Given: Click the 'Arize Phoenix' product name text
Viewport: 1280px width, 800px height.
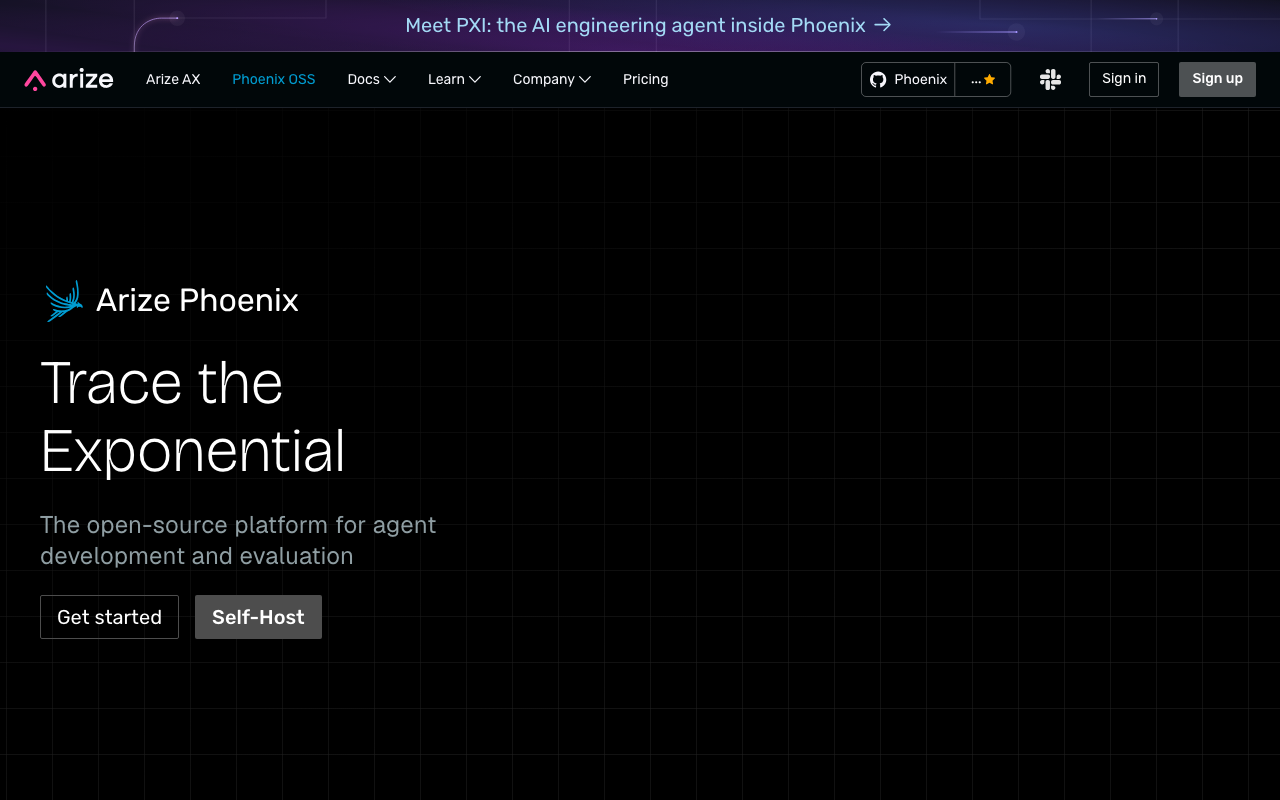Looking at the screenshot, I should tap(197, 300).
